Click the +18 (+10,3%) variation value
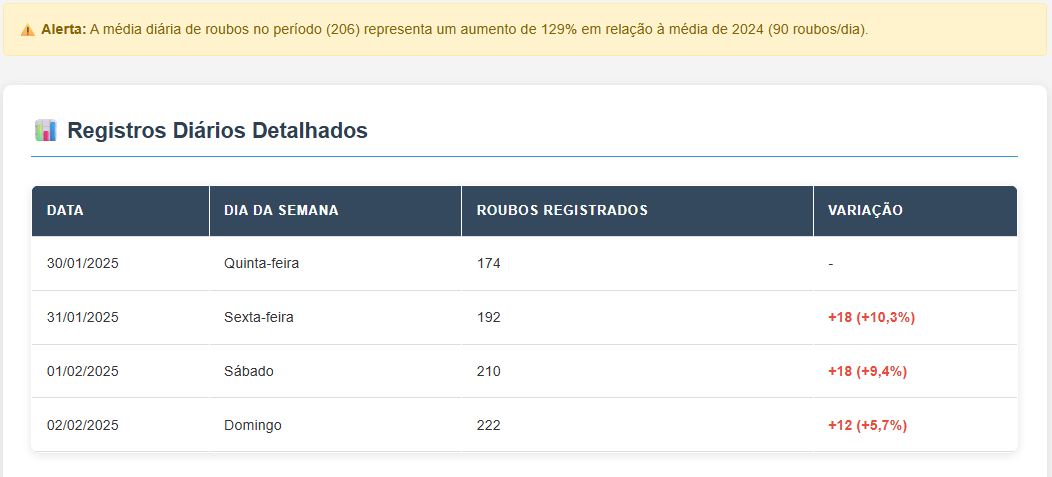The width and height of the screenshot is (1052, 477). [871, 318]
